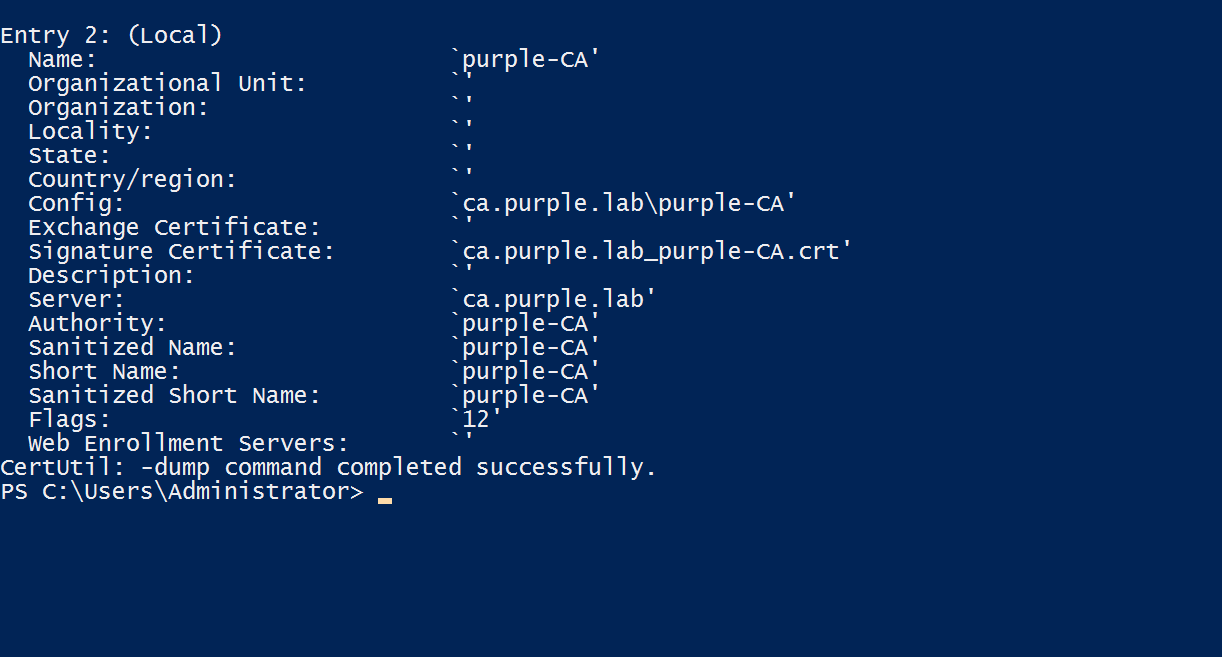Click the 'ca.purple.lab_purple-CA.crt' certificate filename
This screenshot has width=1222, height=657.
coord(651,252)
